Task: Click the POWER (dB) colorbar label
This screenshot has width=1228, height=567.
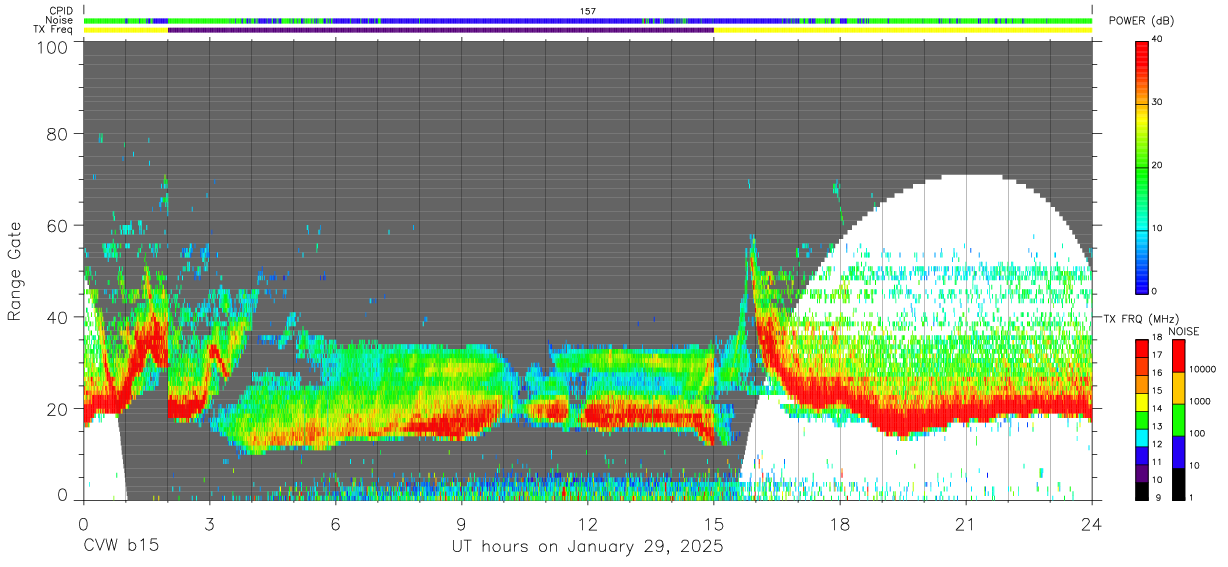Action: point(1142,21)
